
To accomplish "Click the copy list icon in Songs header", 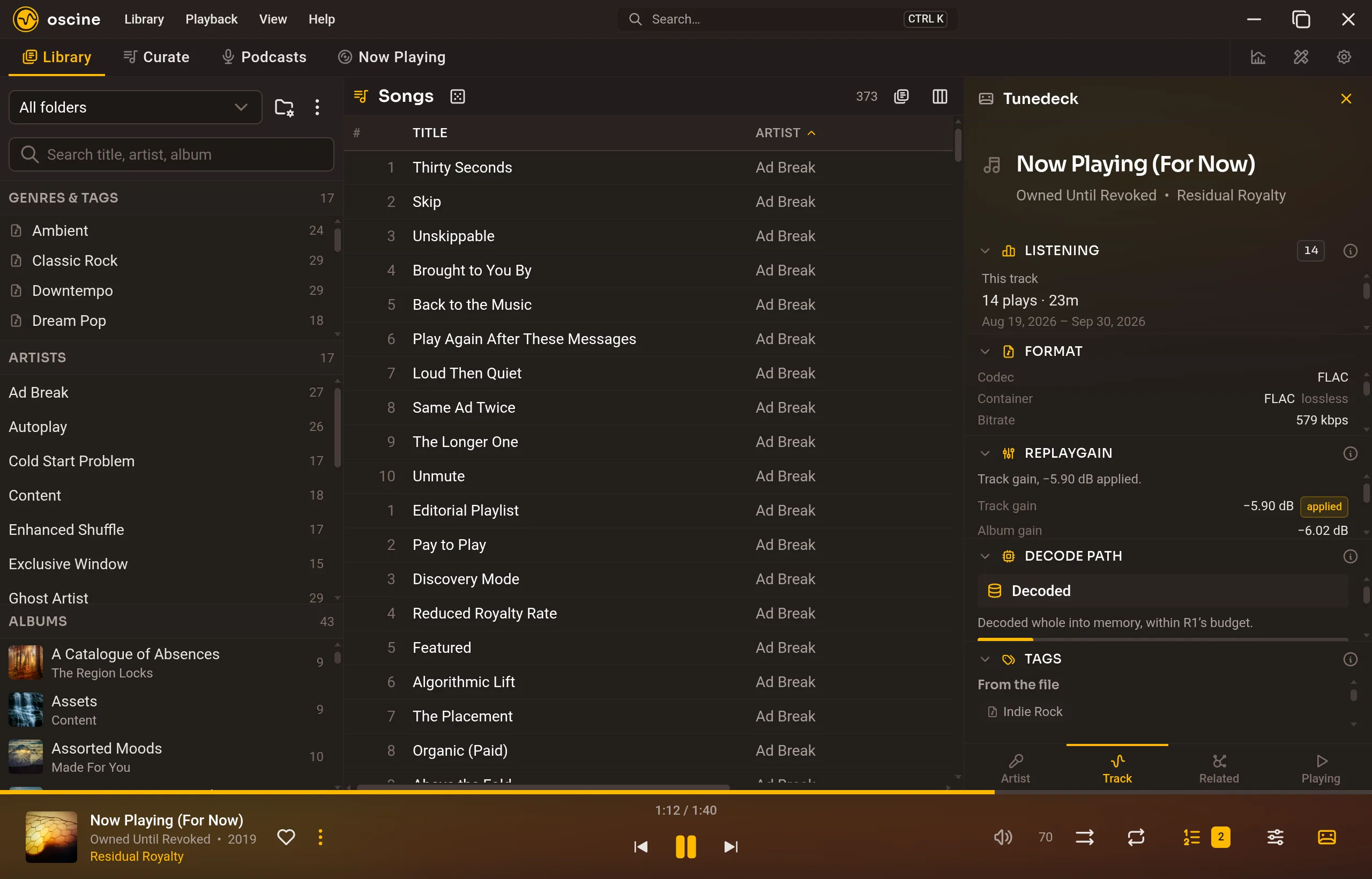I will (x=901, y=96).
